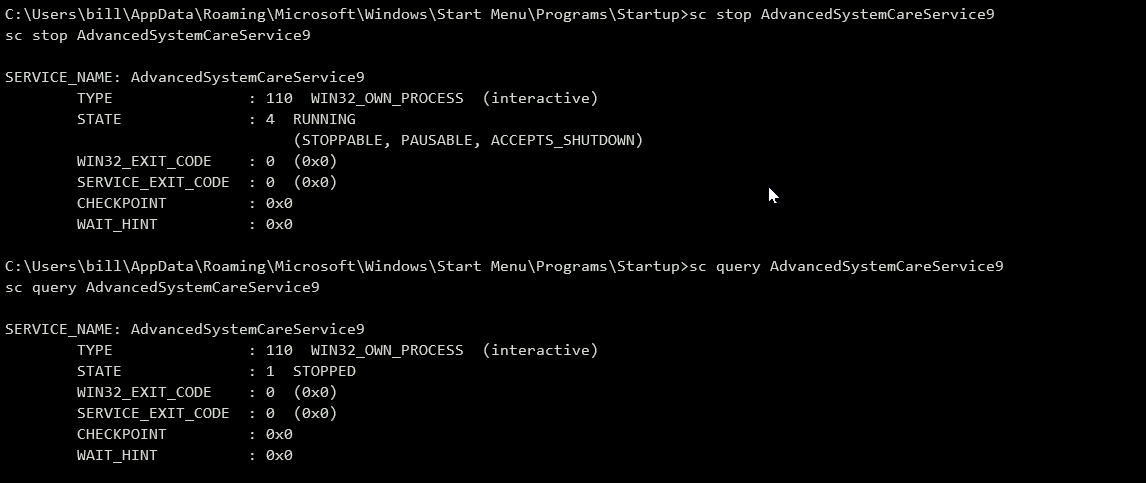Click the first '(interactive)' text

coord(540,99)
